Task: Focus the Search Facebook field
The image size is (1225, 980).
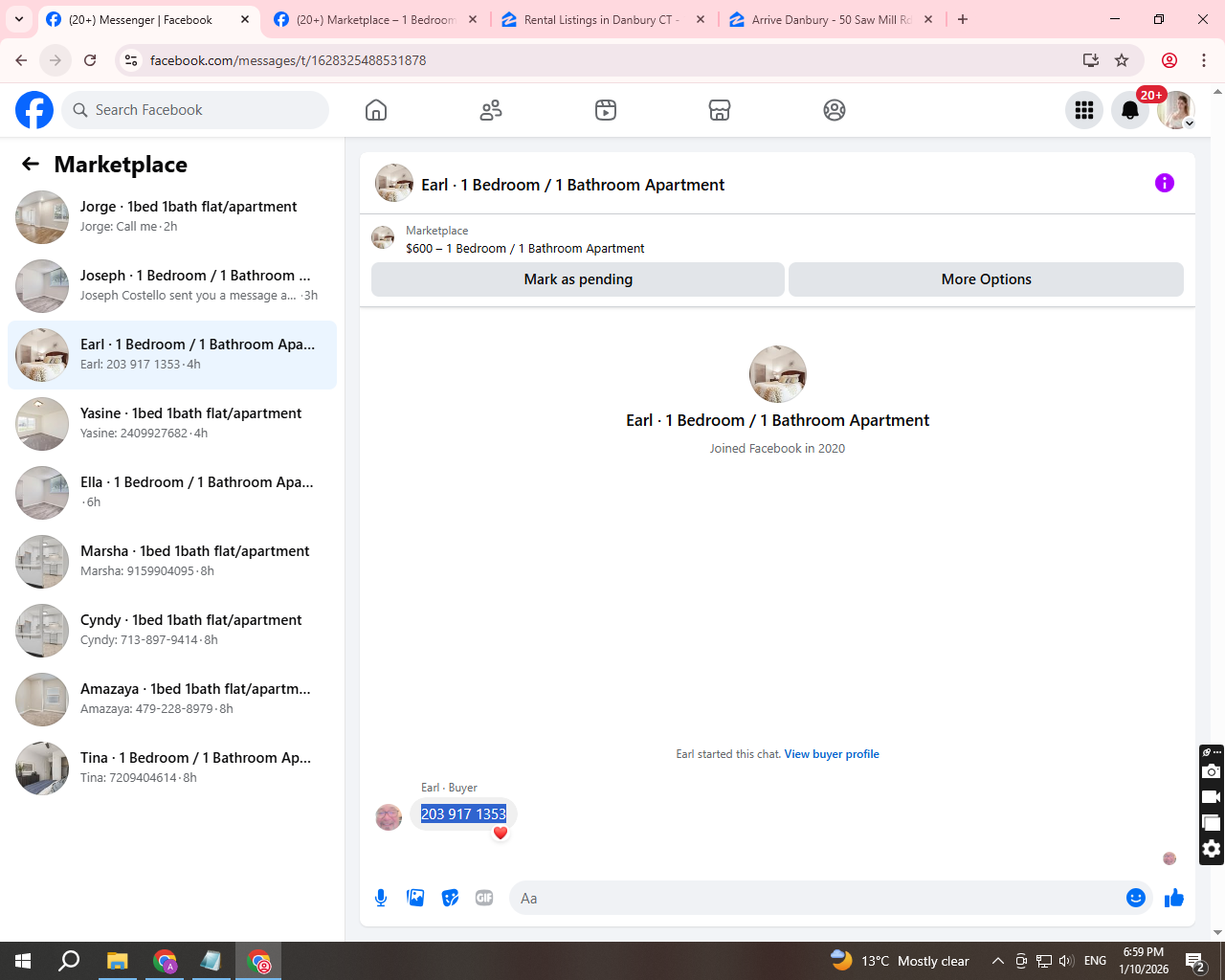Action: pos(195,110)
